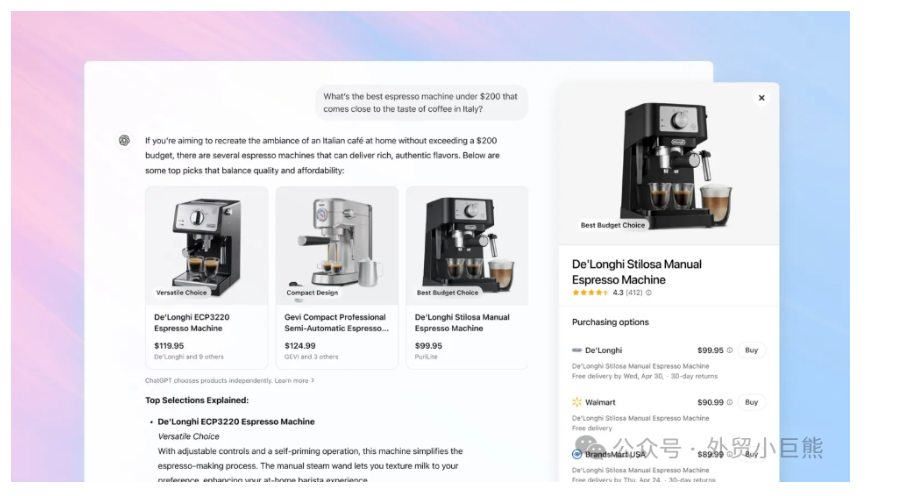This screenshot has width=923, height=496.
Task: Open Learn more link with chevron
Action: (x=294, y=381)
